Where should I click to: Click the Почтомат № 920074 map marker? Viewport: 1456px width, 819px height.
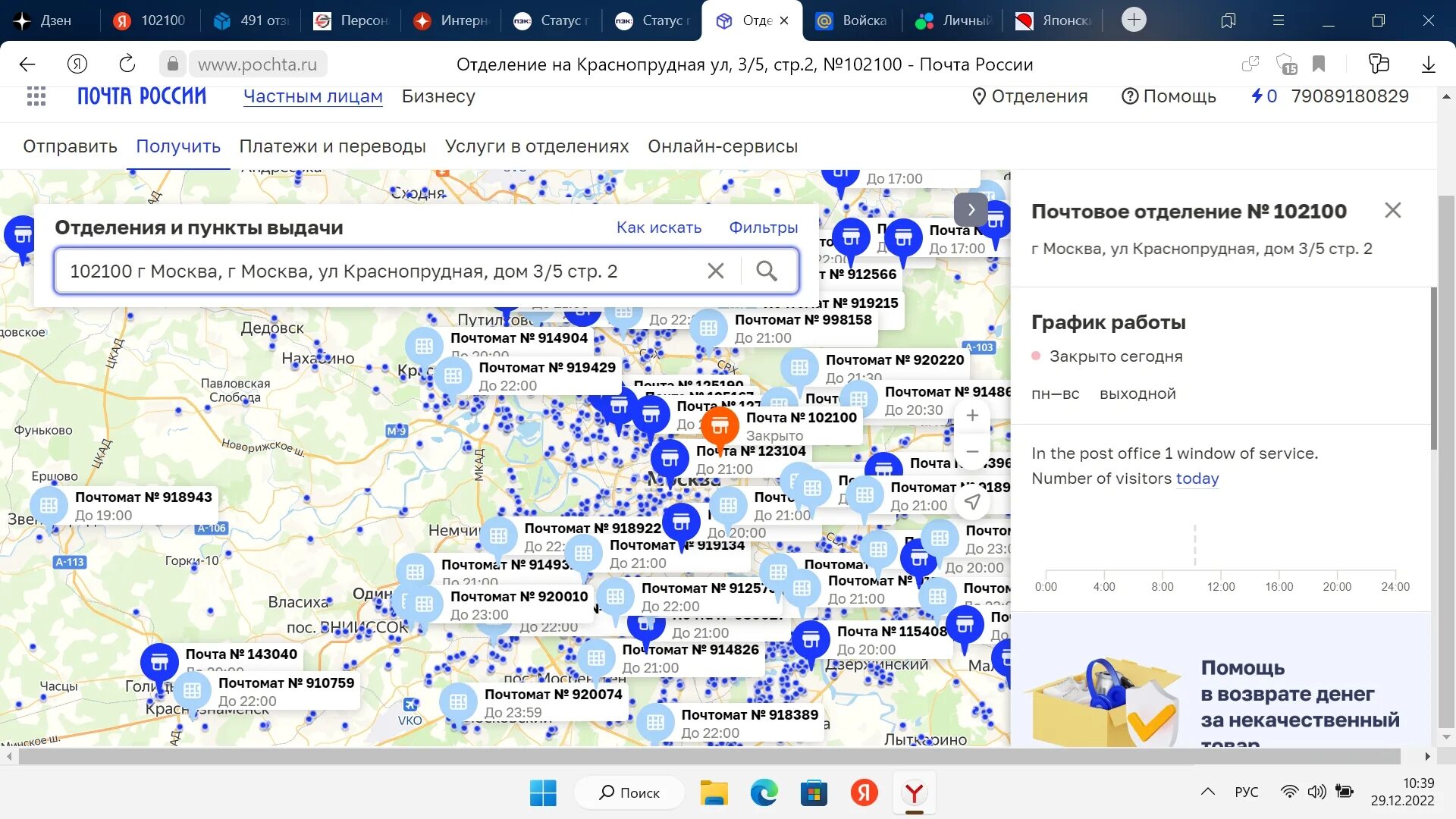pos(458,703)
